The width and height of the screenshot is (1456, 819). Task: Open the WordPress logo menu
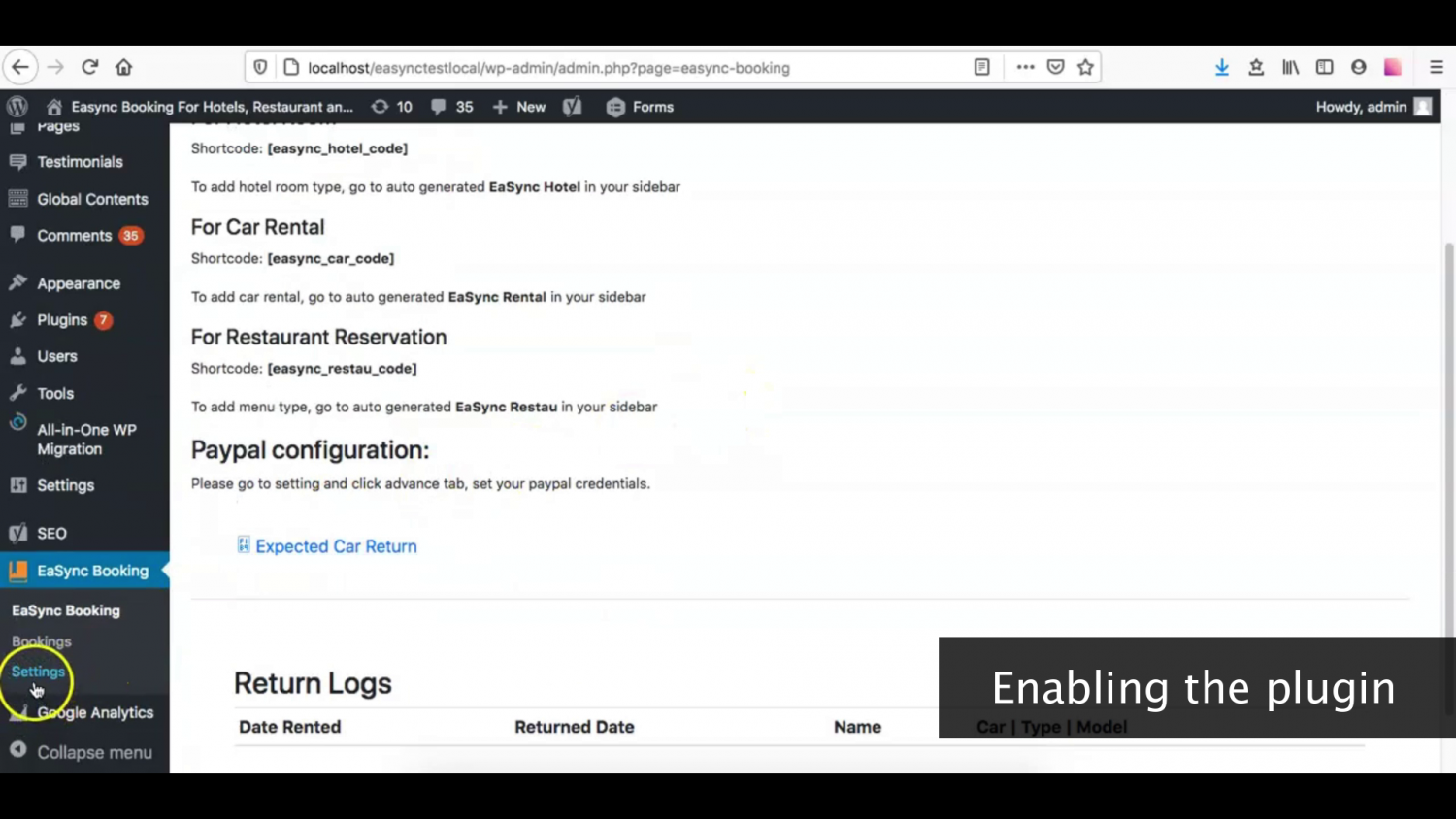coord(17,107)
